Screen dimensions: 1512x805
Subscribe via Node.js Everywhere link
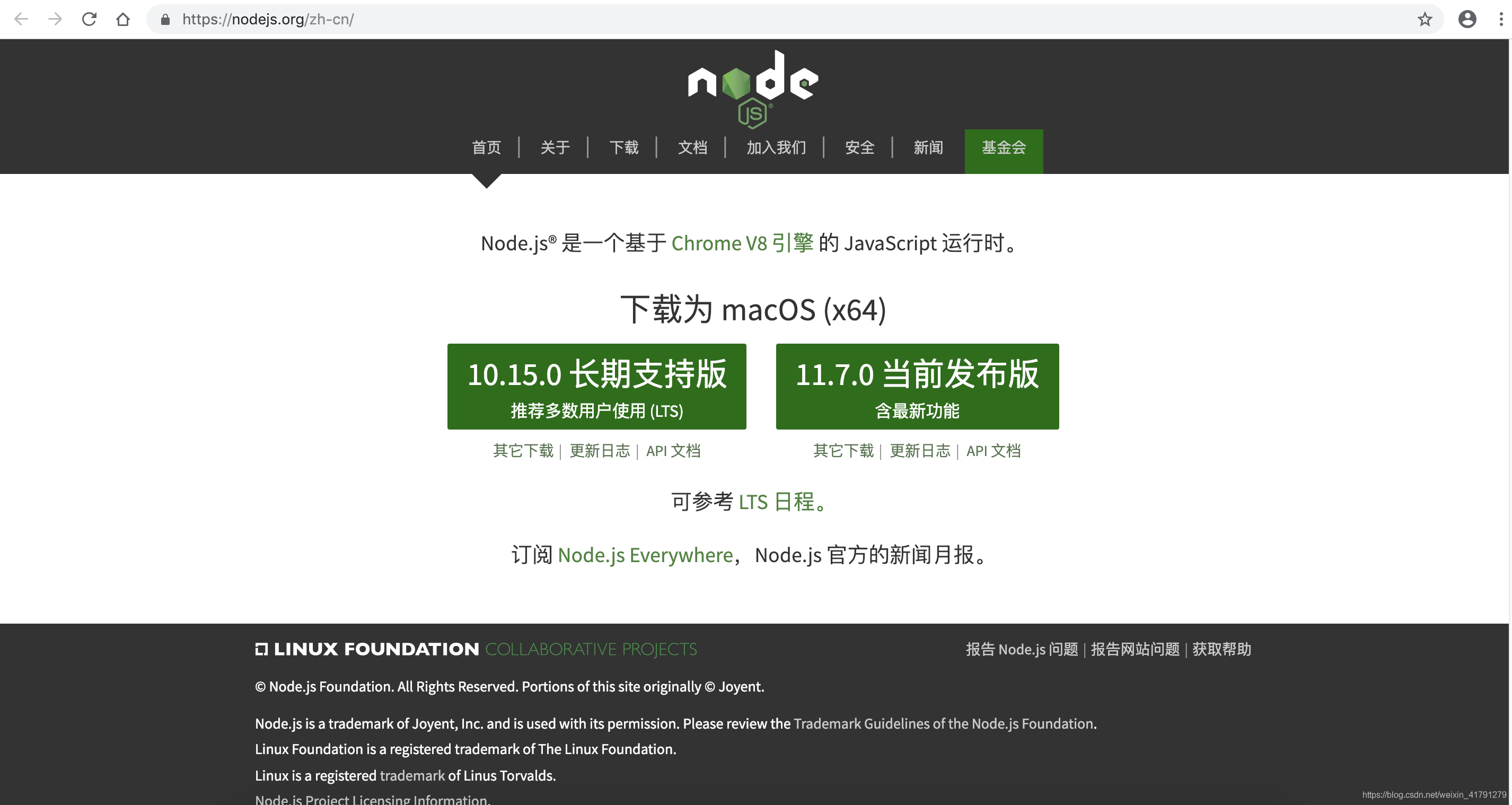click(x=646, y=555)
